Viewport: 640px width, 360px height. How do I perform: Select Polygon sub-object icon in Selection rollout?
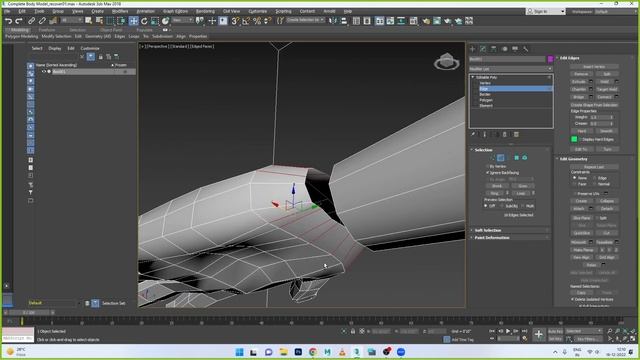pos(517,158)
